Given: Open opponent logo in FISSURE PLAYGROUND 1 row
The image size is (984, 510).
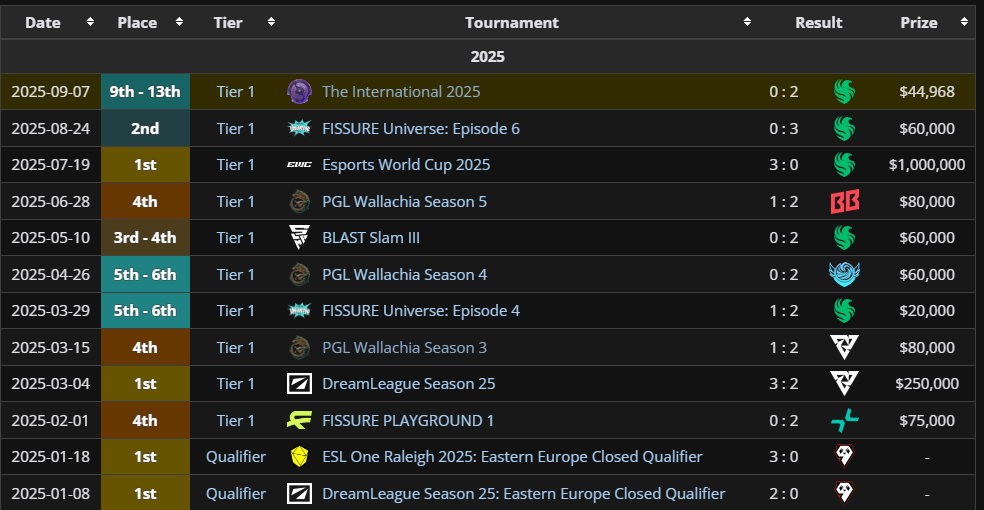Looking at the screenshot, I should [x=844, y=421].
